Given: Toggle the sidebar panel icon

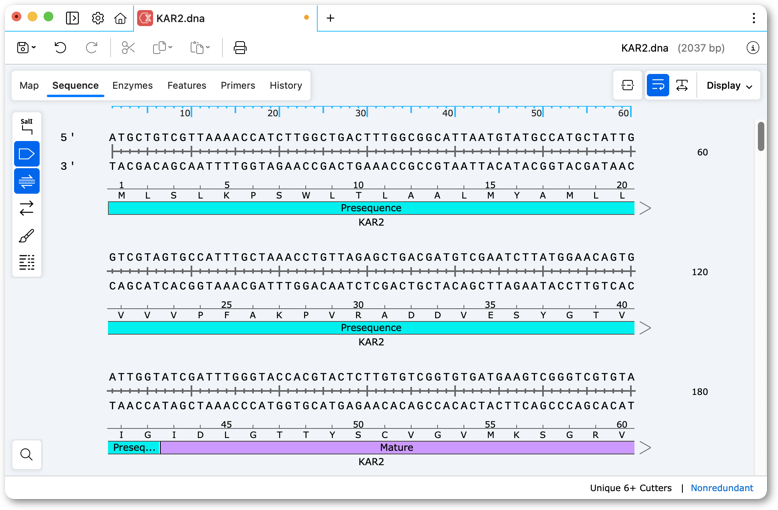Looking at the screenshot, I should [x=72, y=18].
